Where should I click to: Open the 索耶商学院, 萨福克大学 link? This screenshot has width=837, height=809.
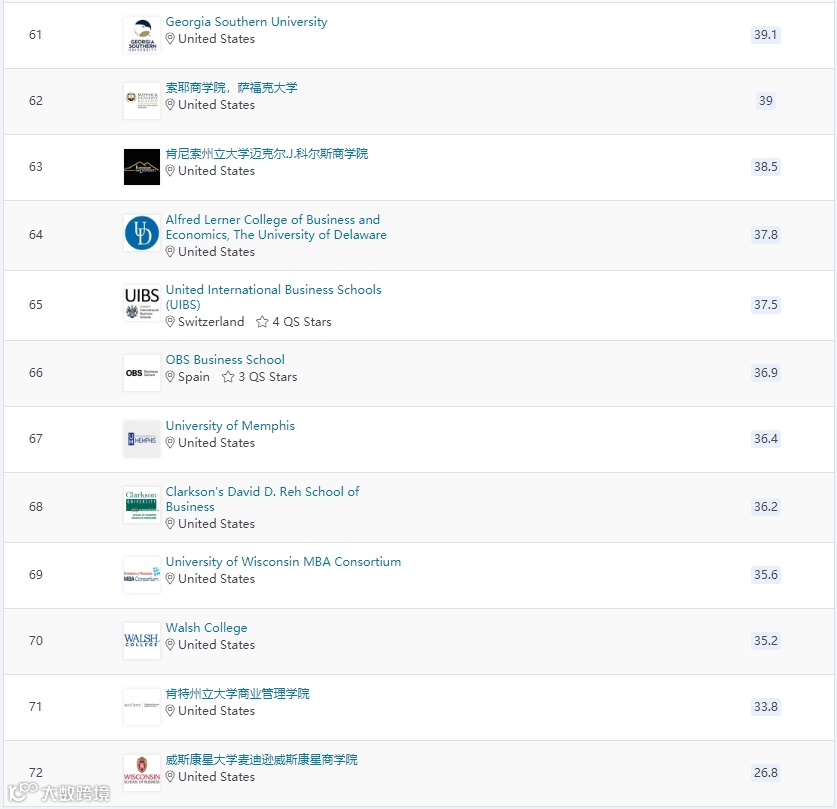click(231, 88)
